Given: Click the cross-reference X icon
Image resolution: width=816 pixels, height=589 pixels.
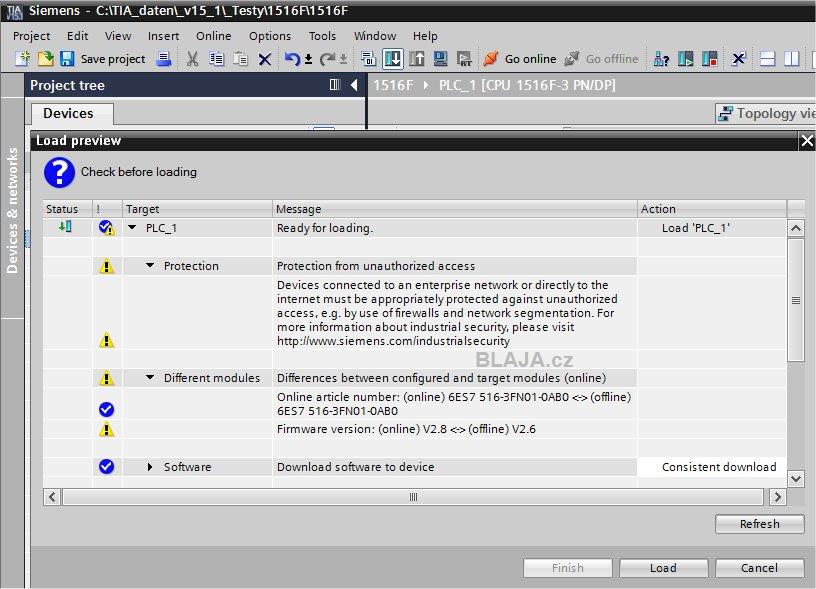Looking at the screenshot, I should pos(738,59).
